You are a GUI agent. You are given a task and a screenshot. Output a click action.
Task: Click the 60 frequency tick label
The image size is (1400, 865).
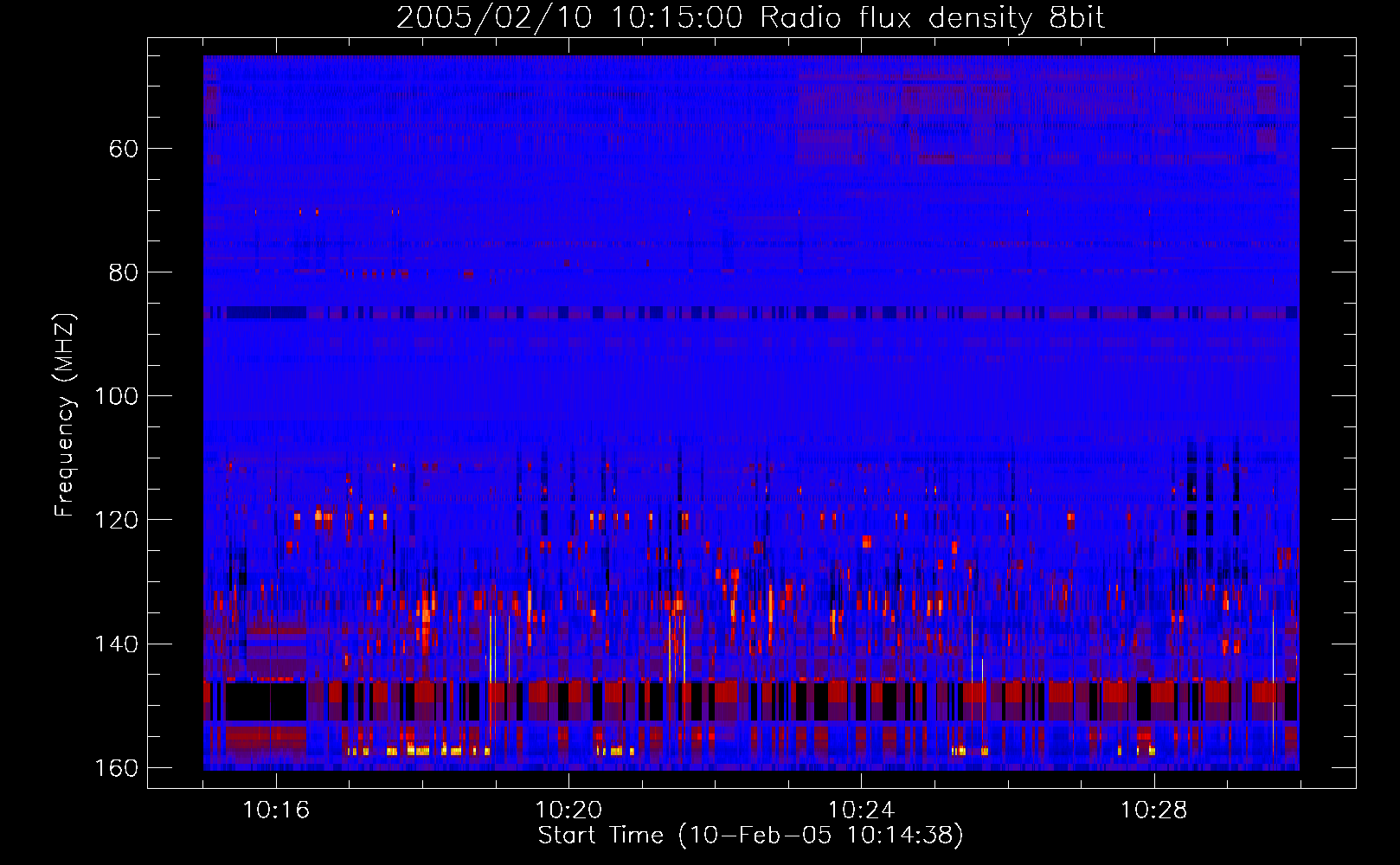pyautogui.click(x=124, y=149)
